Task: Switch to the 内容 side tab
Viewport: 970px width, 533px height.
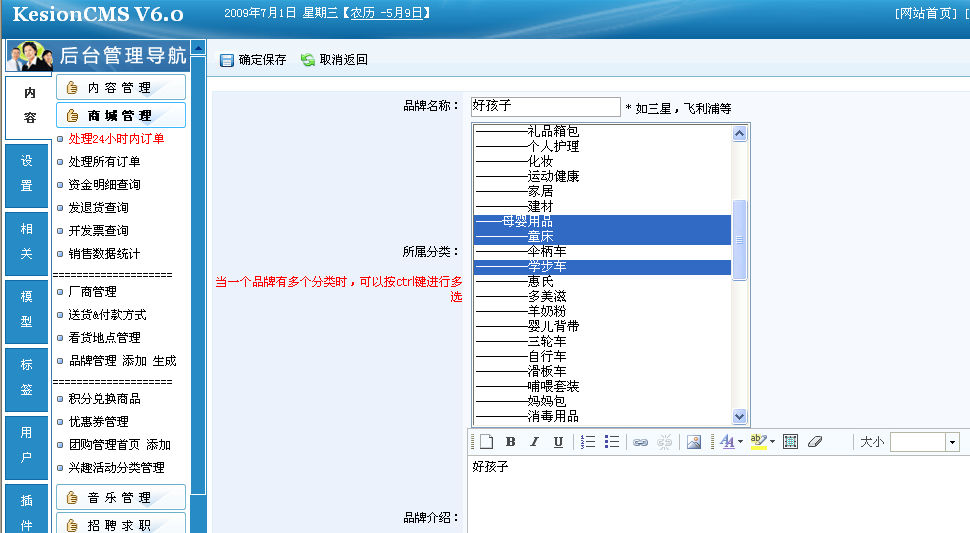Action: (x=27, y=106)
